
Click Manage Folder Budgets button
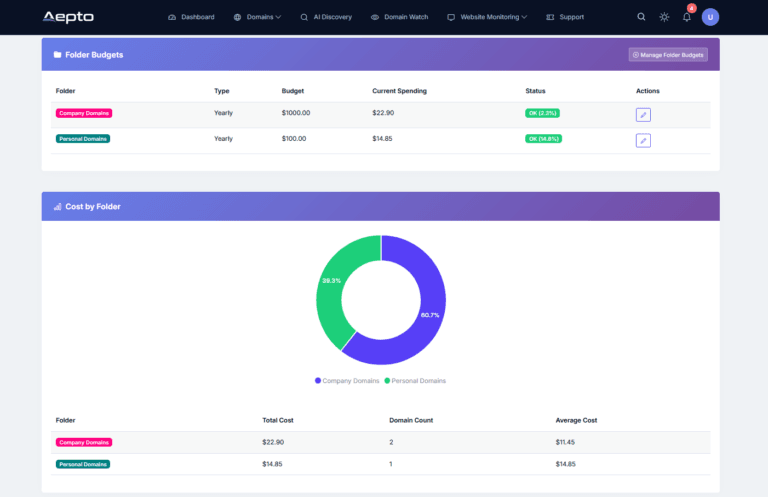click(668, 55)
